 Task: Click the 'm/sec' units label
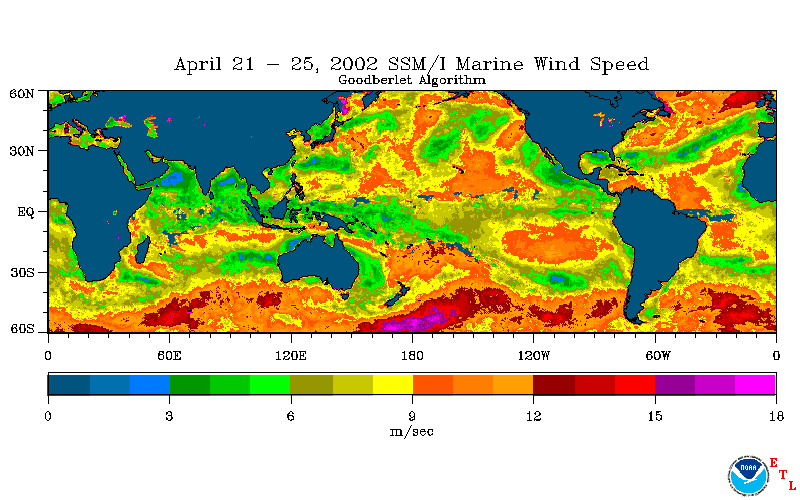tap(412, 432)
